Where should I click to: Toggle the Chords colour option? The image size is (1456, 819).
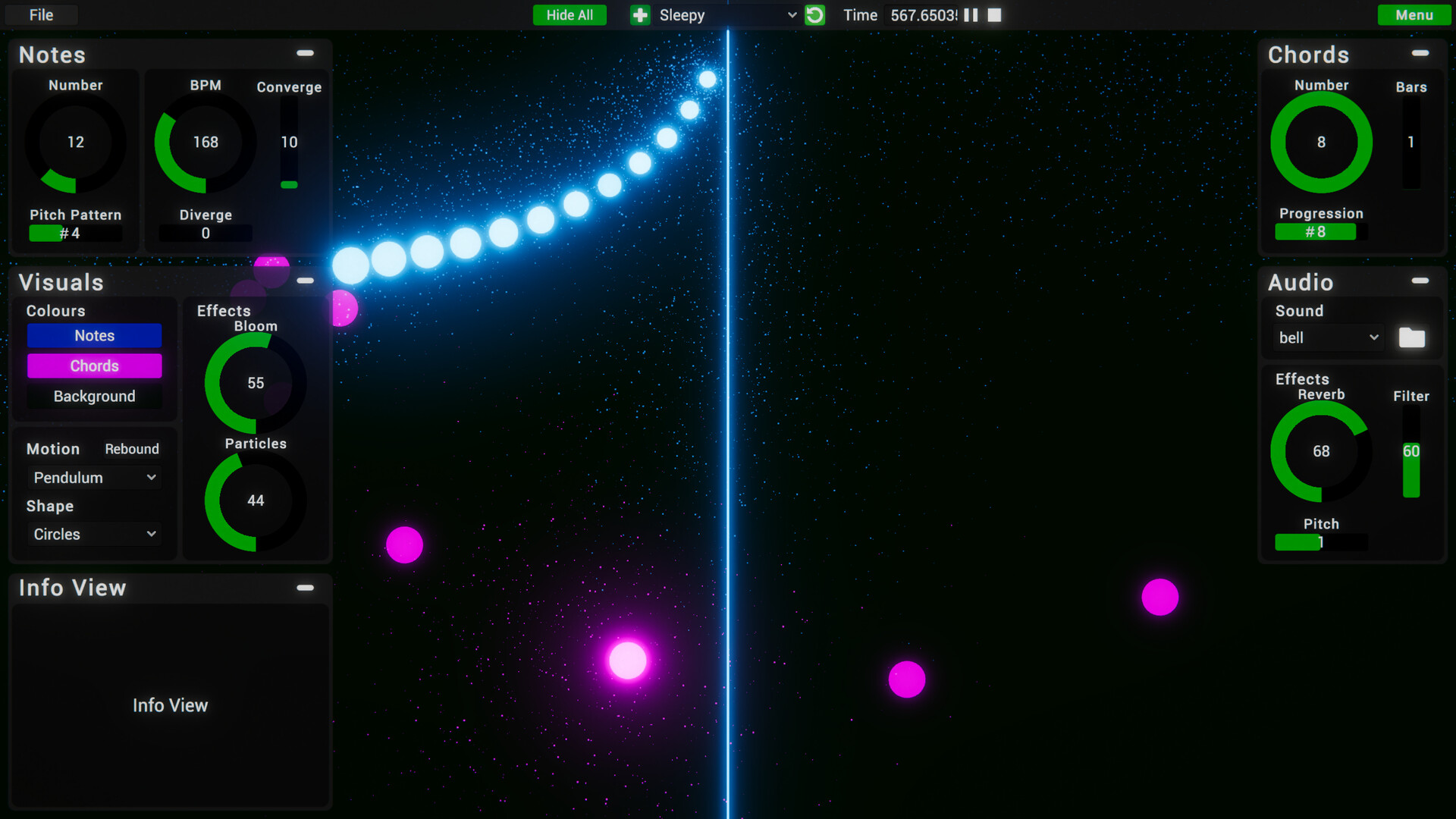[x=94, y=366]
